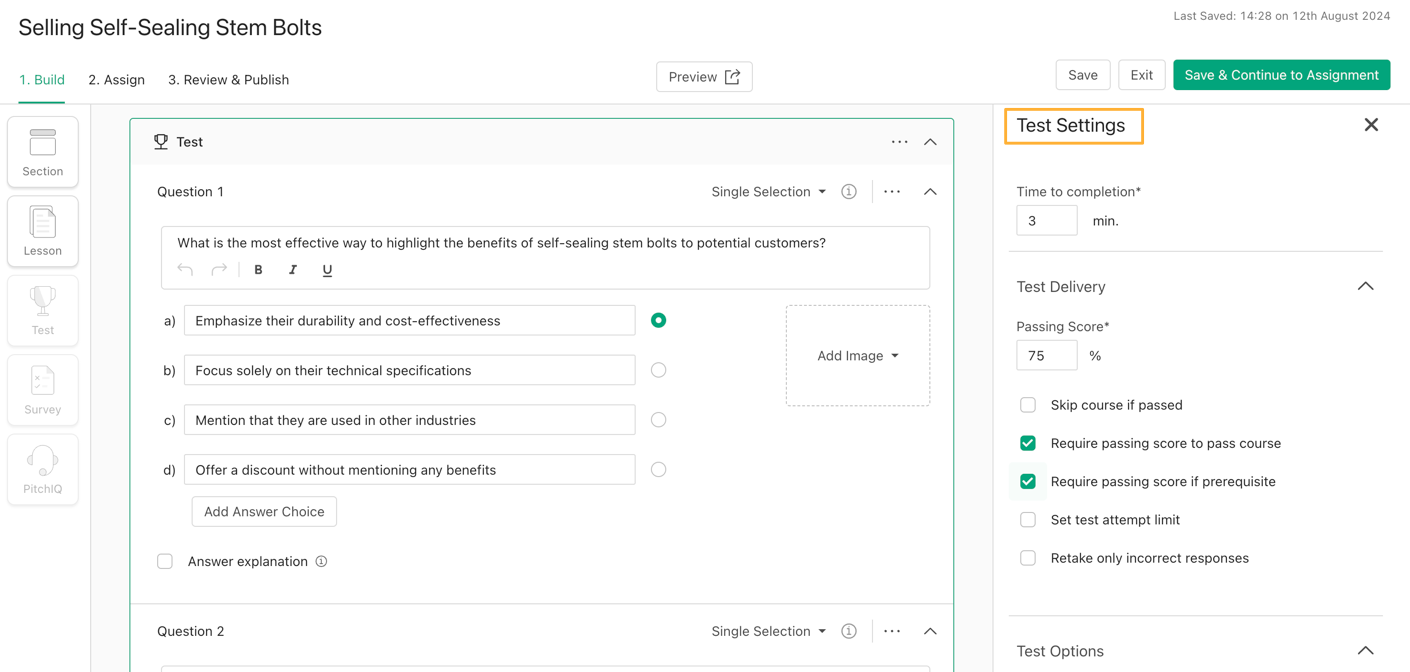This screenshot has height=672, width=1410.
Task: Edit answer c) other industries field
Action: (x=410, y=420)
